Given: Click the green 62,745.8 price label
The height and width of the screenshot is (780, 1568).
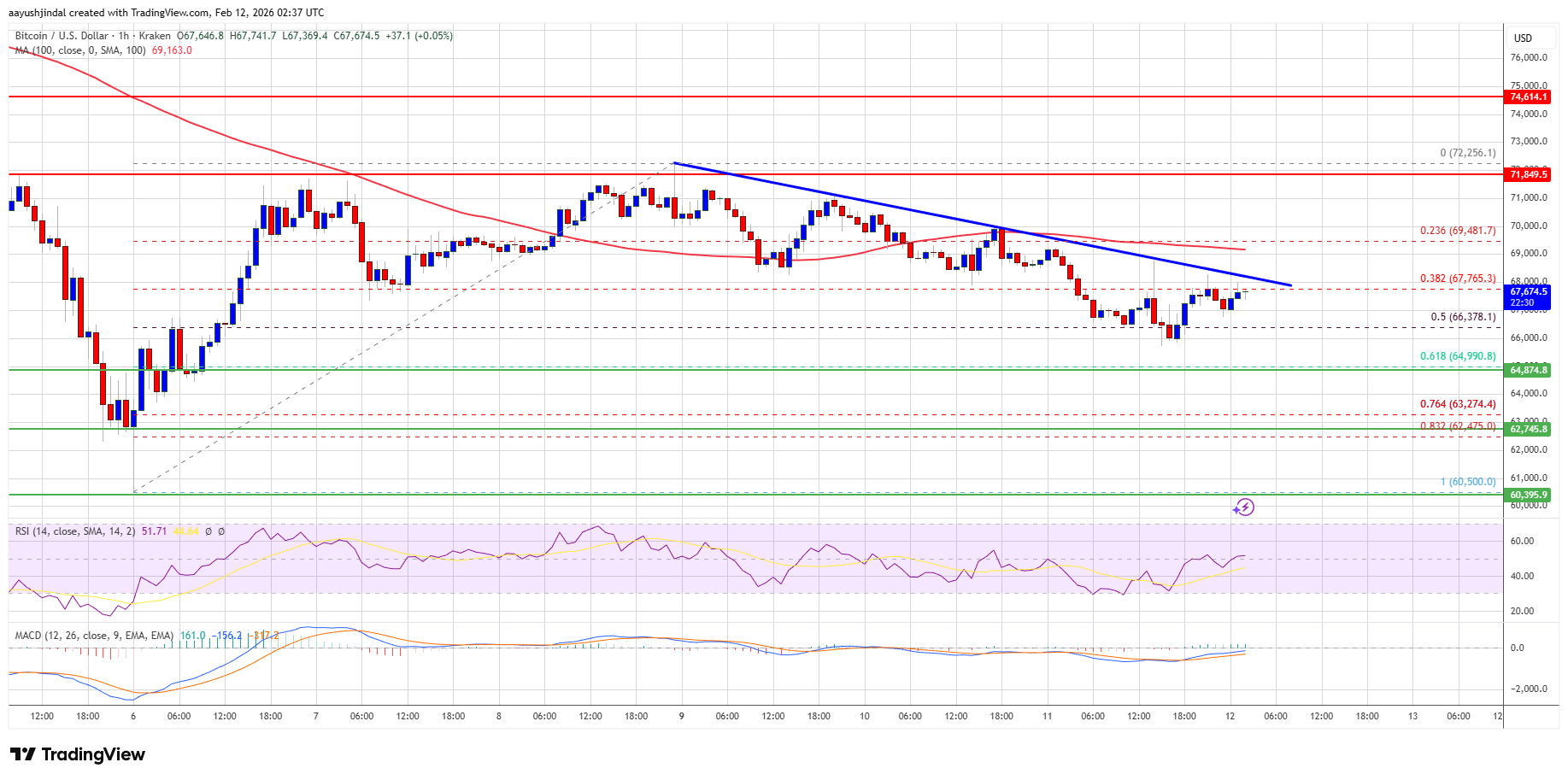Looking at the screenshot, I should [1529, 429].
